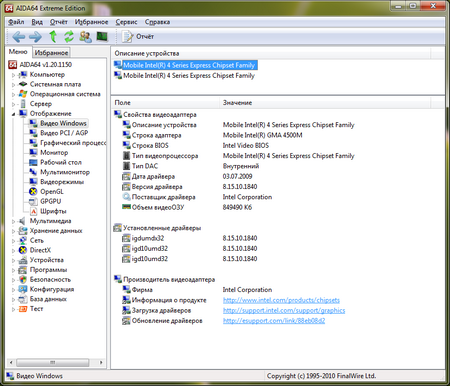The image size is (450, 386).
Task: Click the Шрифты font icon
Action: coord(33,211)
